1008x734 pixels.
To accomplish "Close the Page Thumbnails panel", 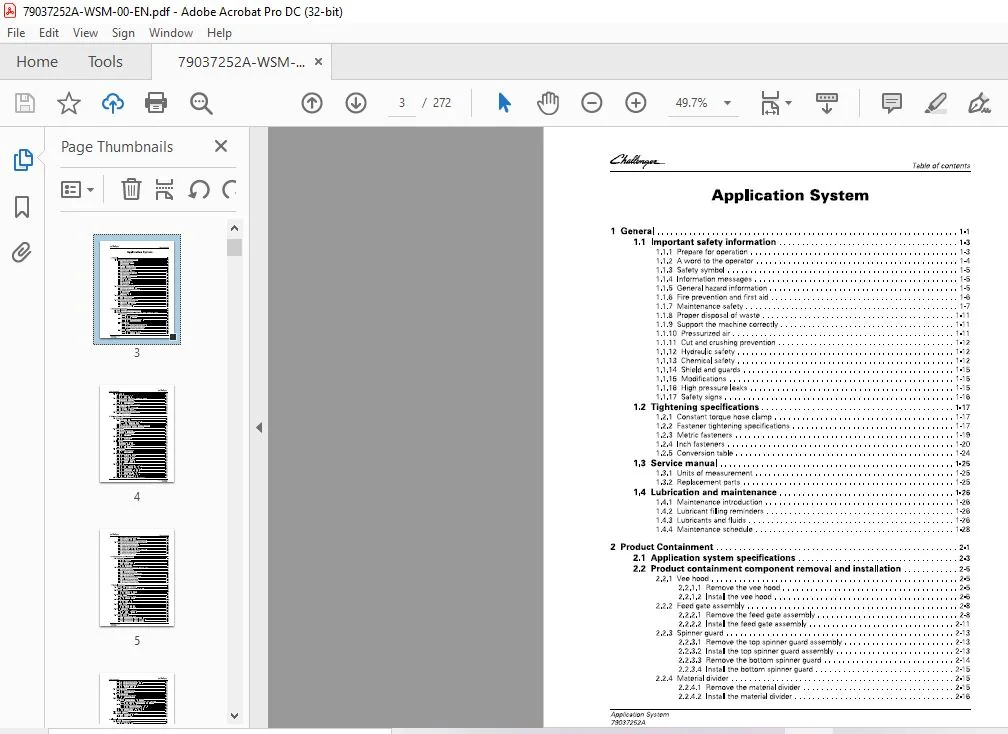I will click(220, 147).
